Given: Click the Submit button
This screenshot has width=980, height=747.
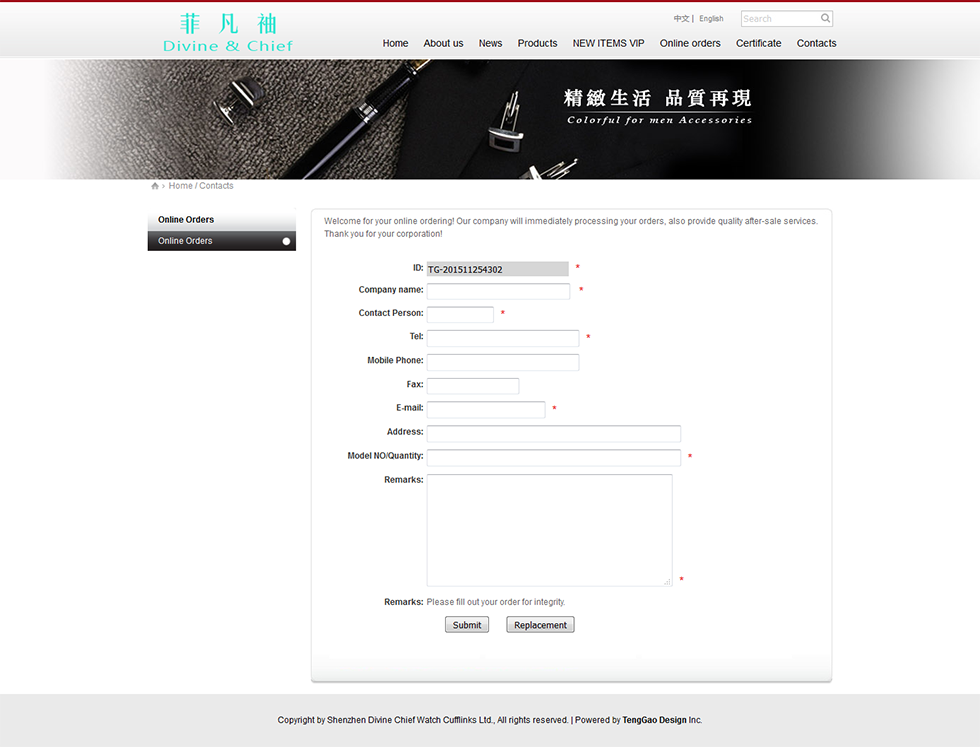Looking at the screenshot, I should tap(467, 624).
